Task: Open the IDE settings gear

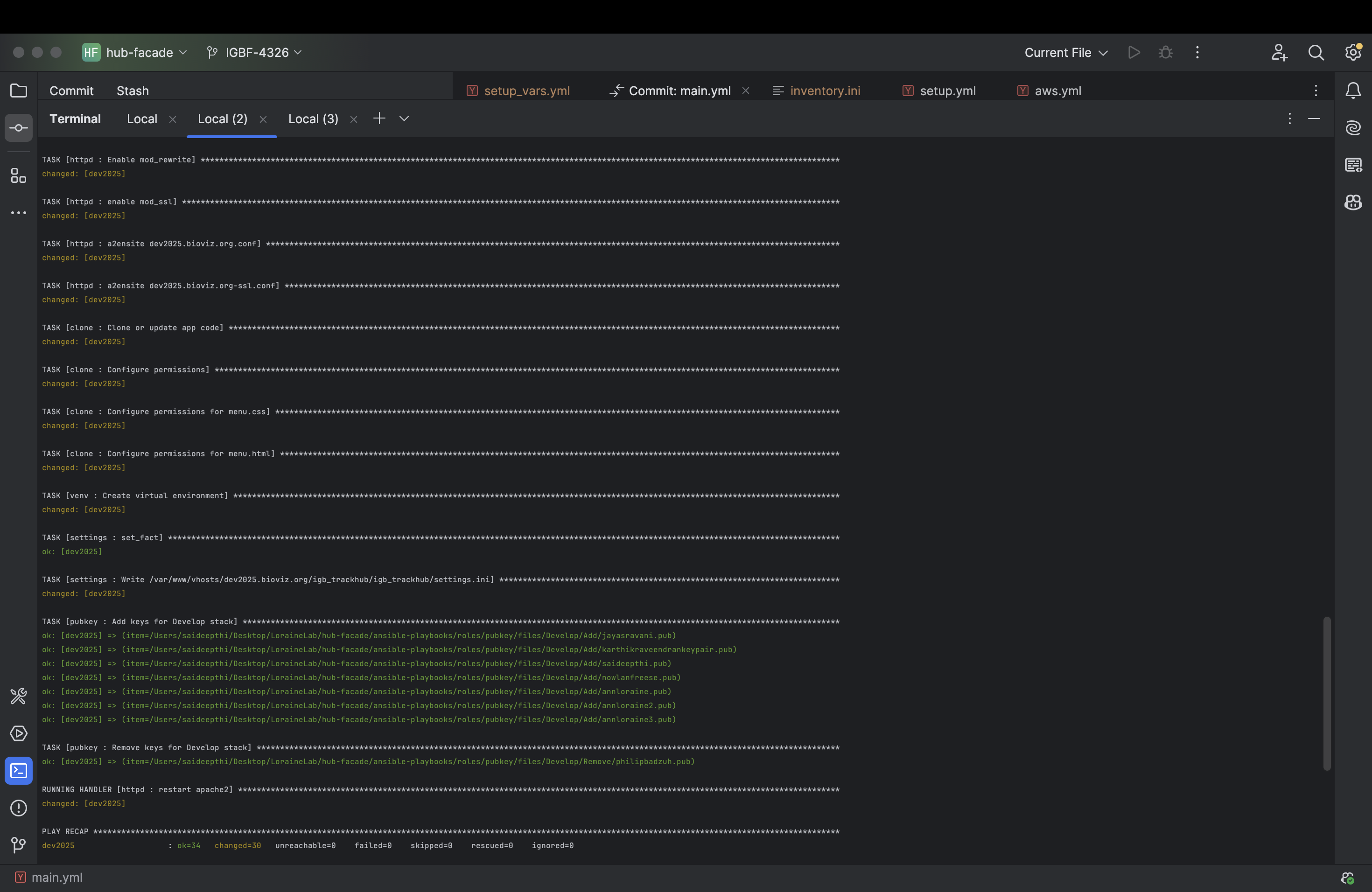Action: (x=1352, y=52)
